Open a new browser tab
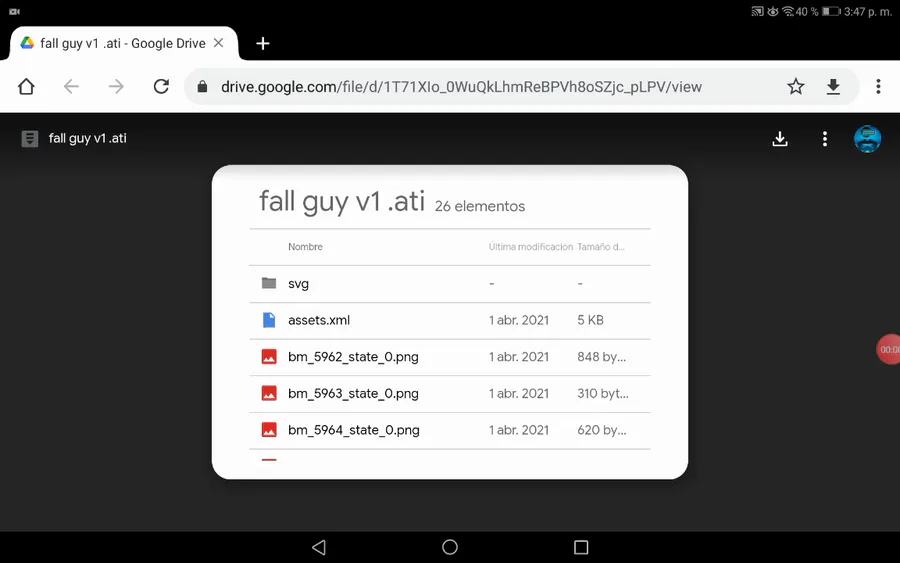The image size is (900, 563). 263,43
